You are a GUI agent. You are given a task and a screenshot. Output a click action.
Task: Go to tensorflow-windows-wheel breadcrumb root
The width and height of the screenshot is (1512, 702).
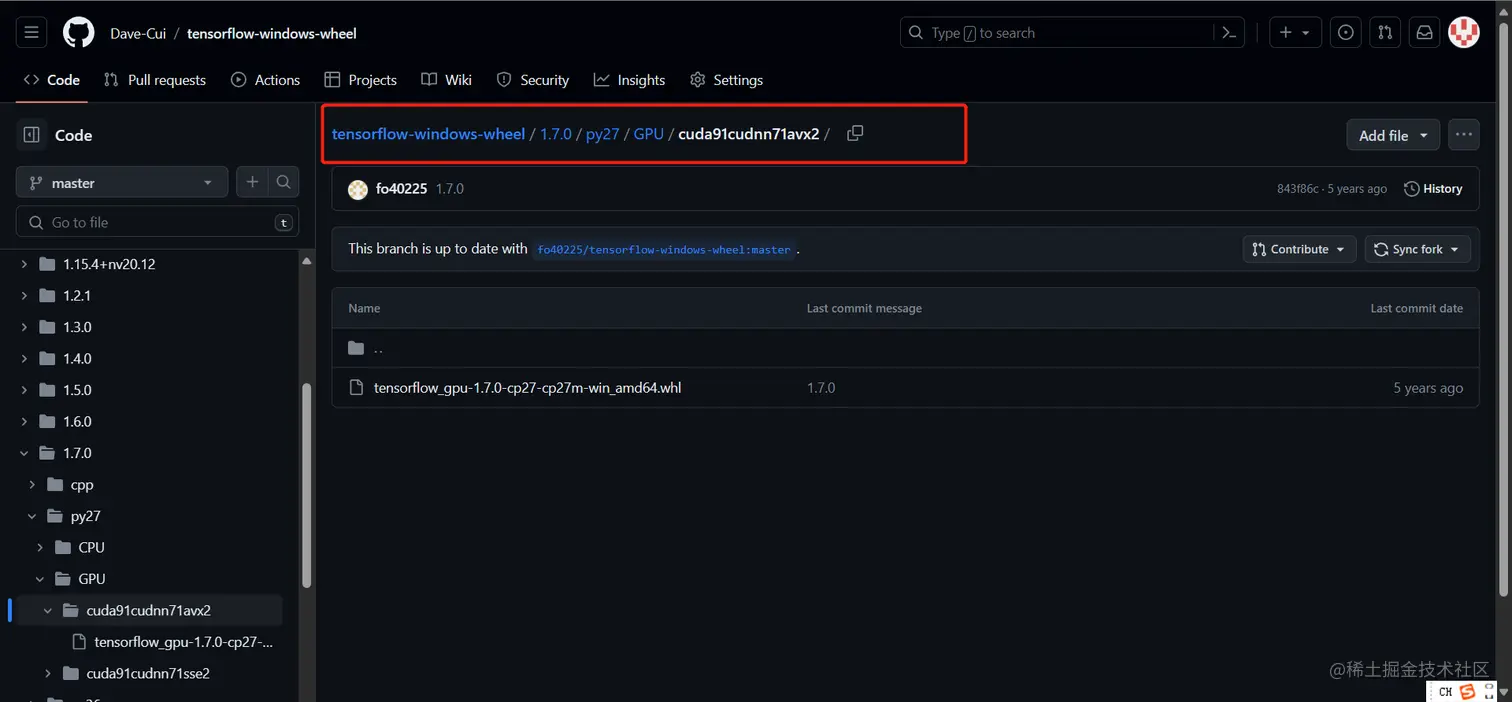point(428,134)
